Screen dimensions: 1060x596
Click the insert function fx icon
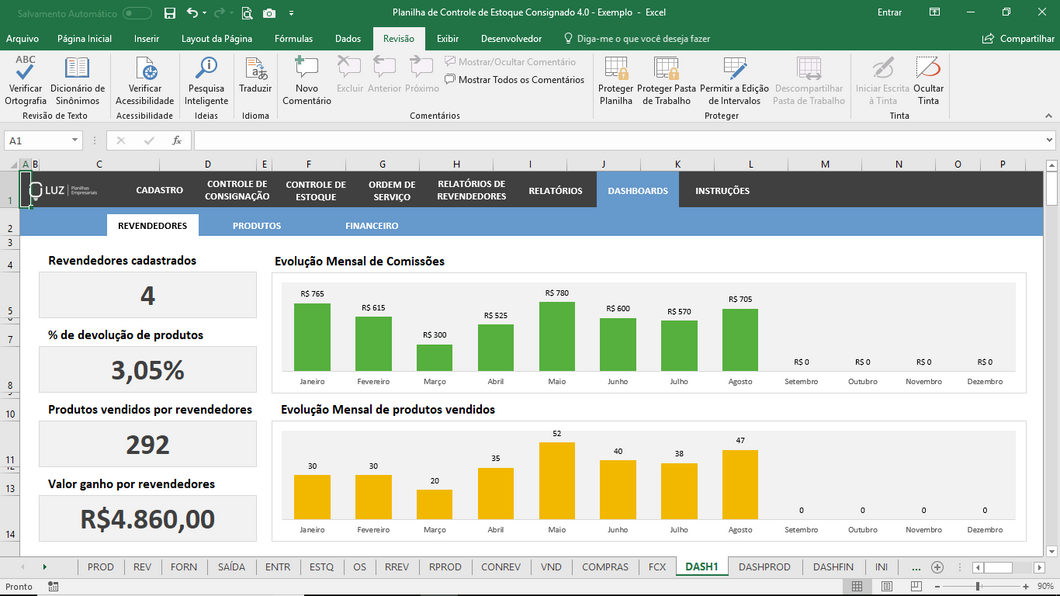coord(176,141)
